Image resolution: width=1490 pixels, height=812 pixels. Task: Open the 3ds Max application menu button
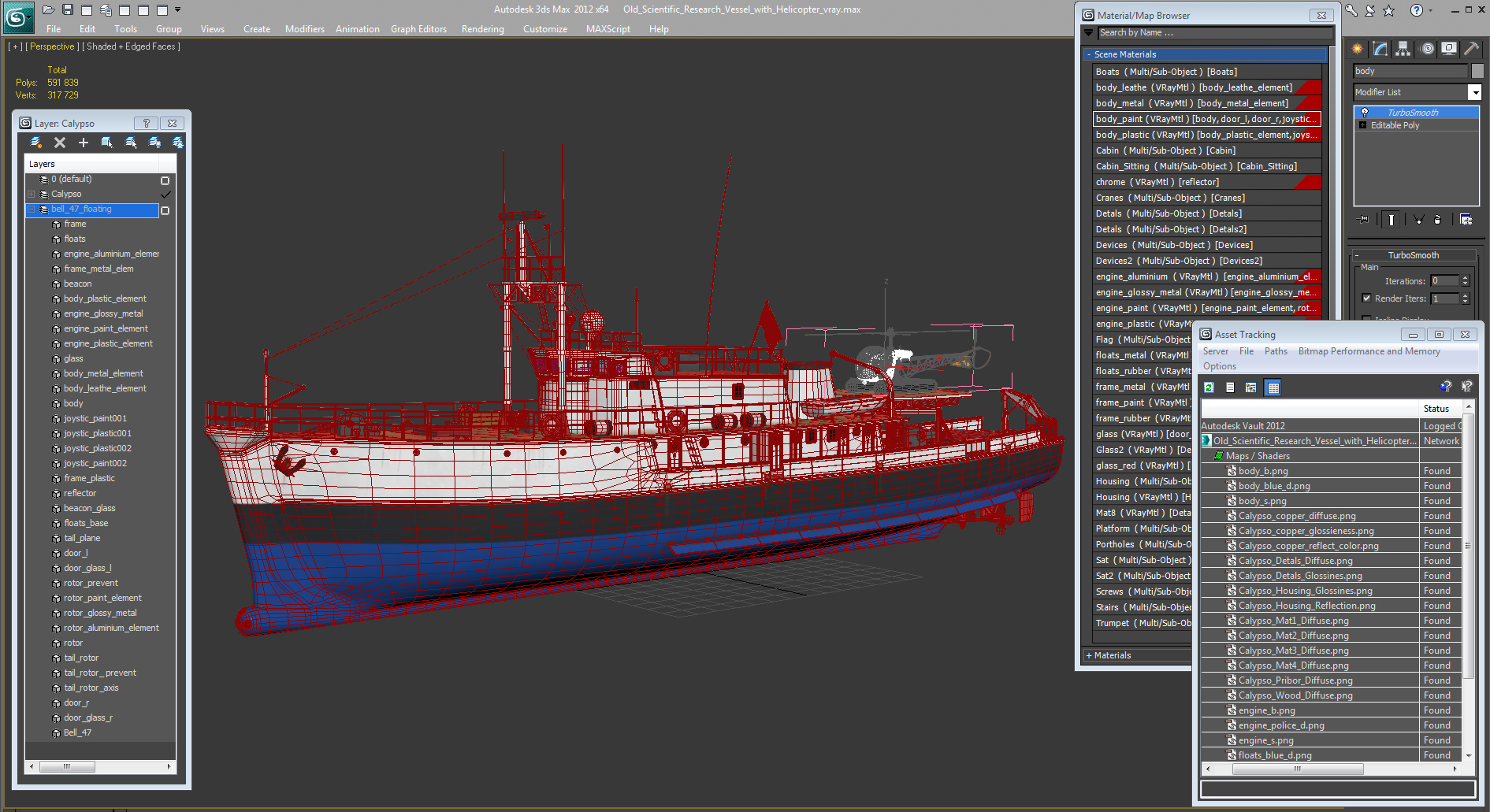(x=17, y=17)
